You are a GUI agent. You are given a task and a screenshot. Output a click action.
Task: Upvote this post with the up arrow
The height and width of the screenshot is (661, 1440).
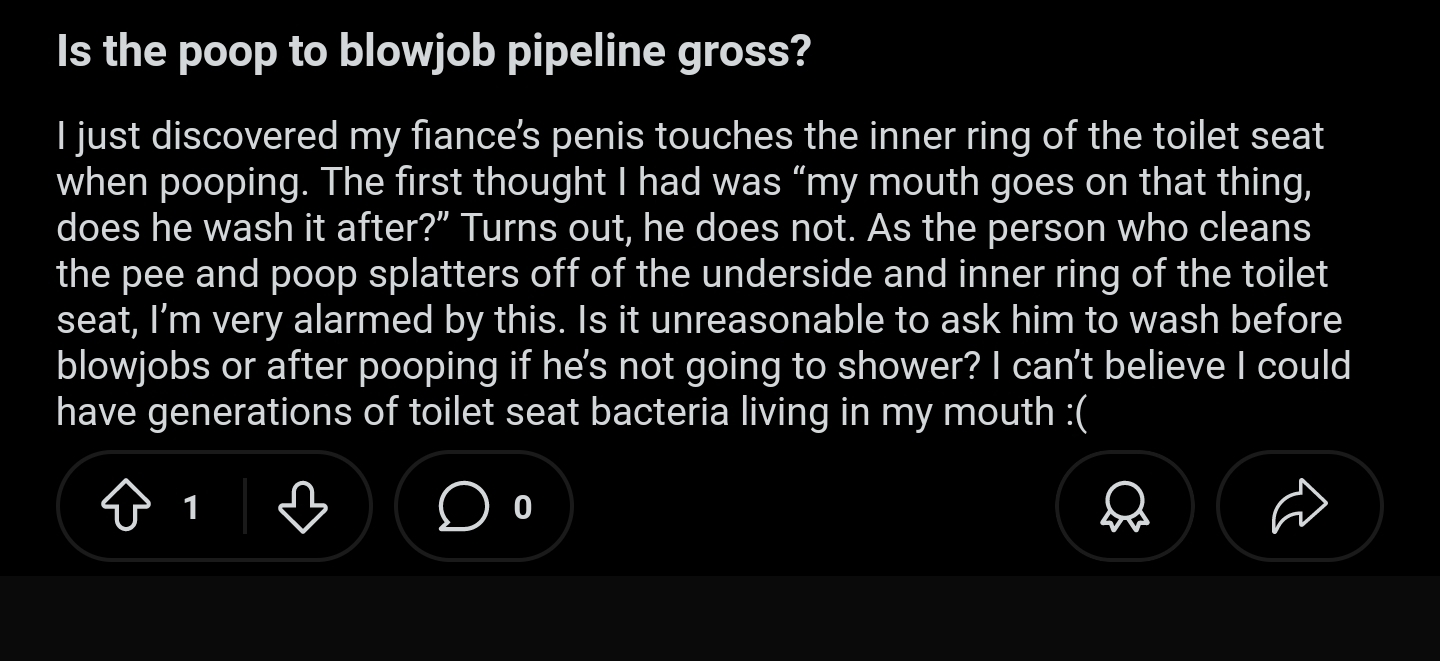(x=125, y=507)
